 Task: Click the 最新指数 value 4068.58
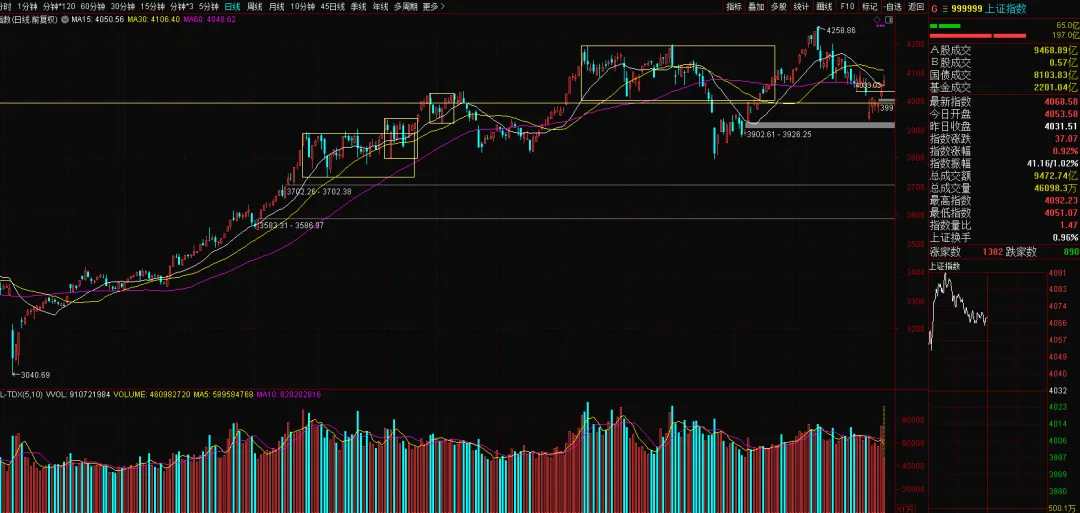pyautogui.click(x=1061, y=101)
